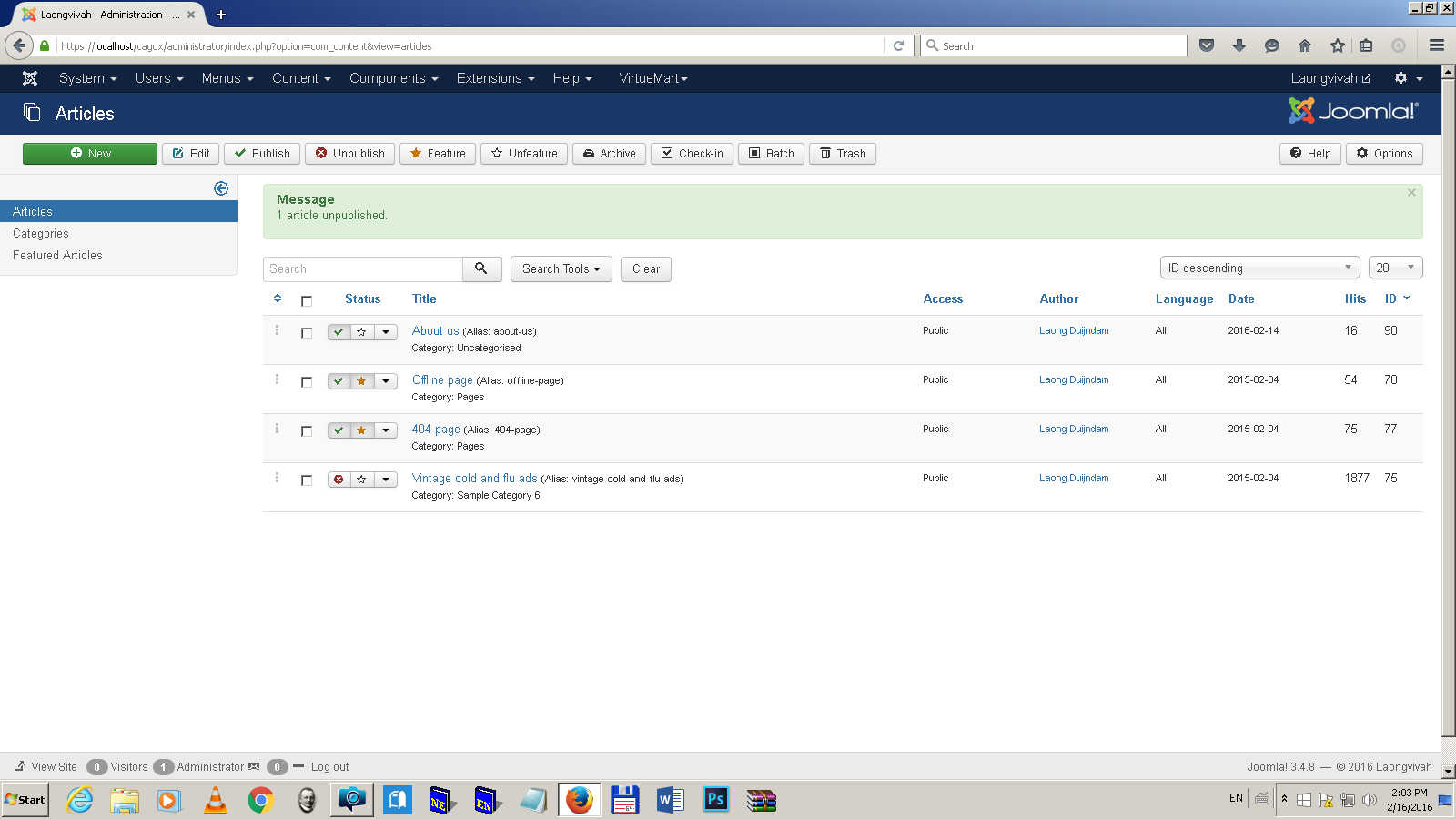Open the ID descending sort dropdown
The width and height of the screenshot is (1456, 819).
click(x=1259, y=268)
